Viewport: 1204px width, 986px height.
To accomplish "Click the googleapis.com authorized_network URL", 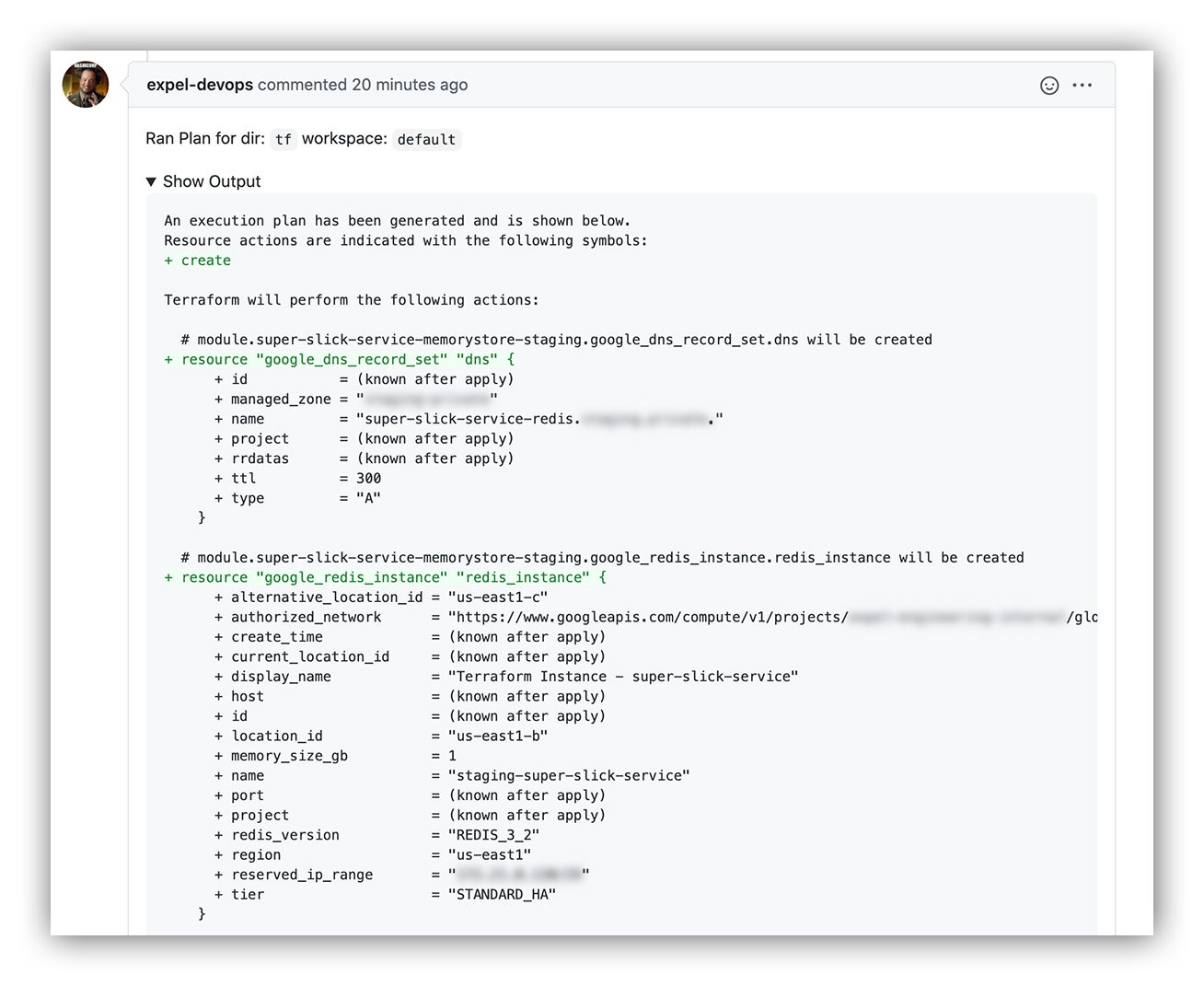I will point(772,617).
